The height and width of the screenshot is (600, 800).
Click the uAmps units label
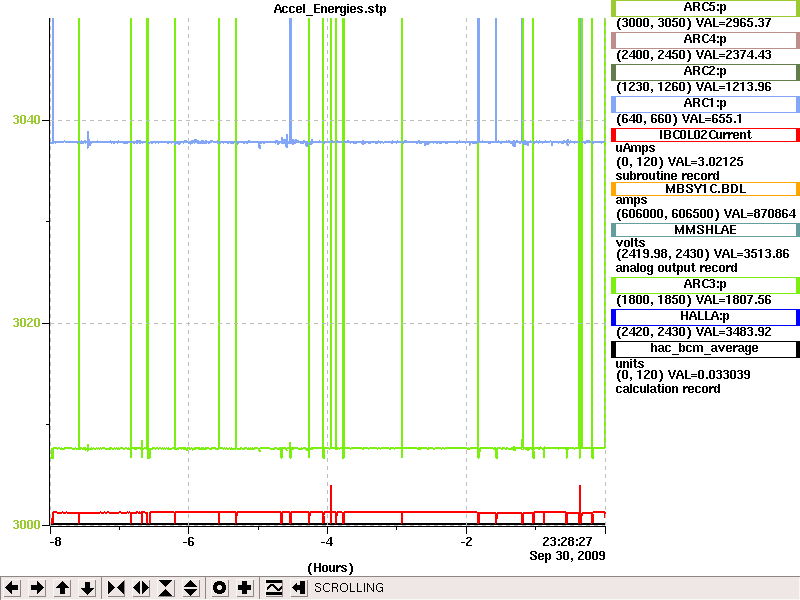(x=635, y=148)
